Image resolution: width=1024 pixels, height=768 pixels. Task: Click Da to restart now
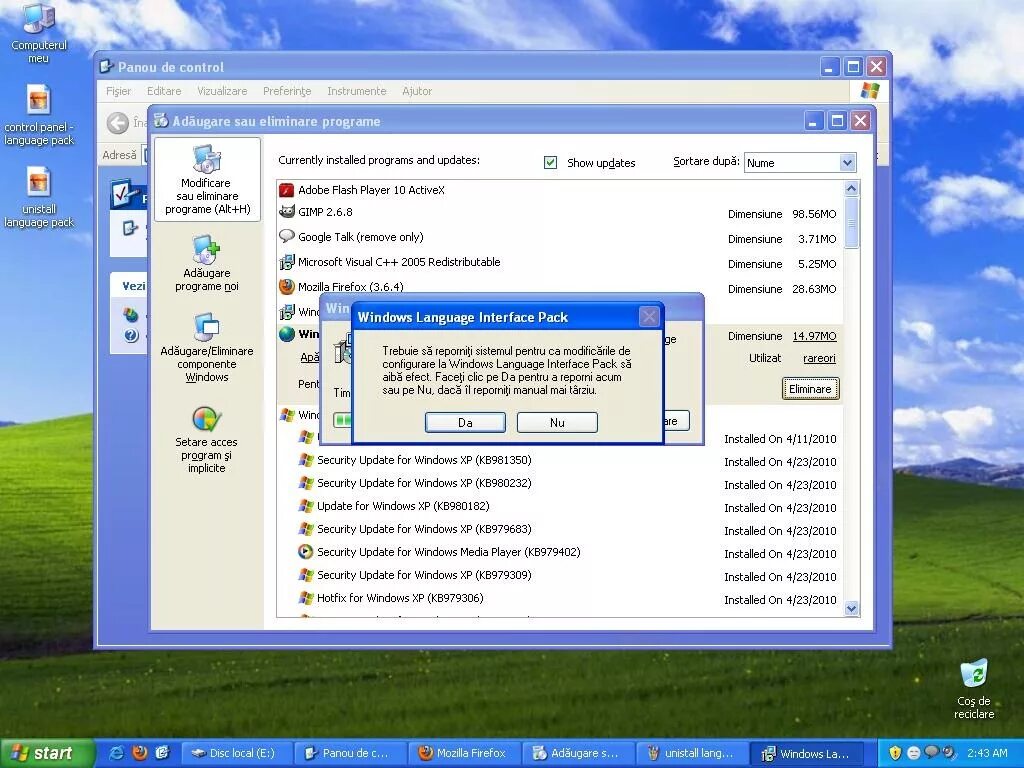point(465,423)
